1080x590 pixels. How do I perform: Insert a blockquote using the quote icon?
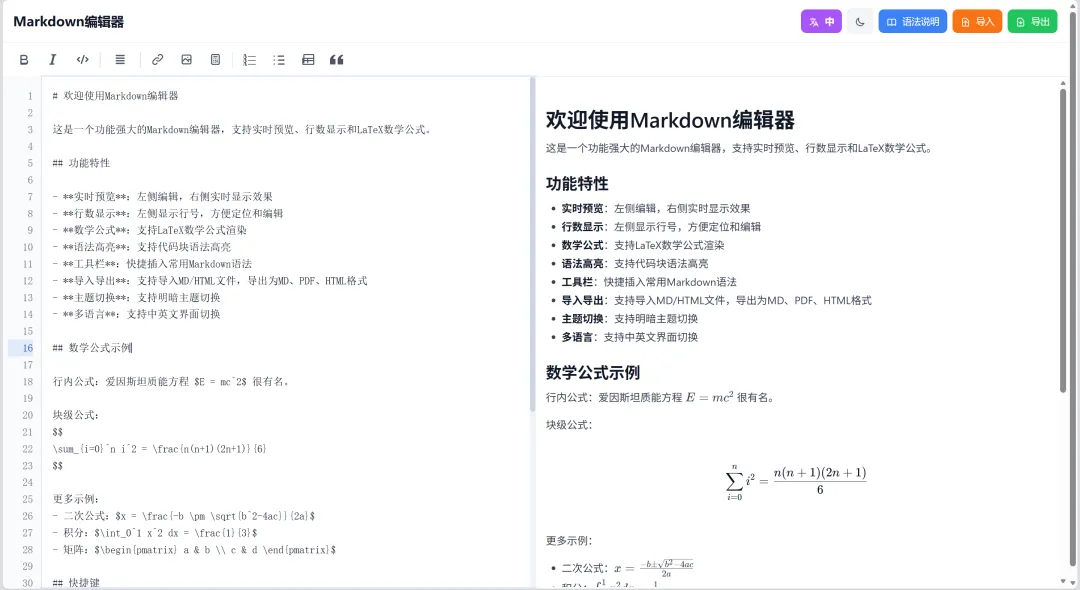[337, 60]
